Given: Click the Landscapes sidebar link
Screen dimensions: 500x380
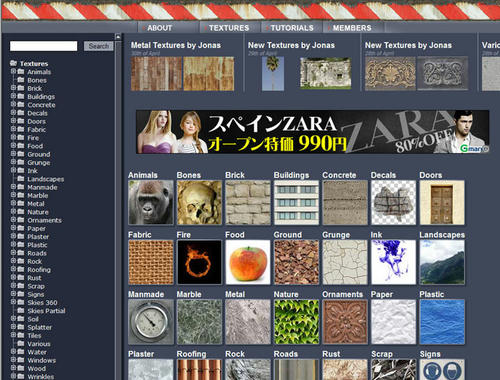Looking at the screenshot, I should click(46, 179).
